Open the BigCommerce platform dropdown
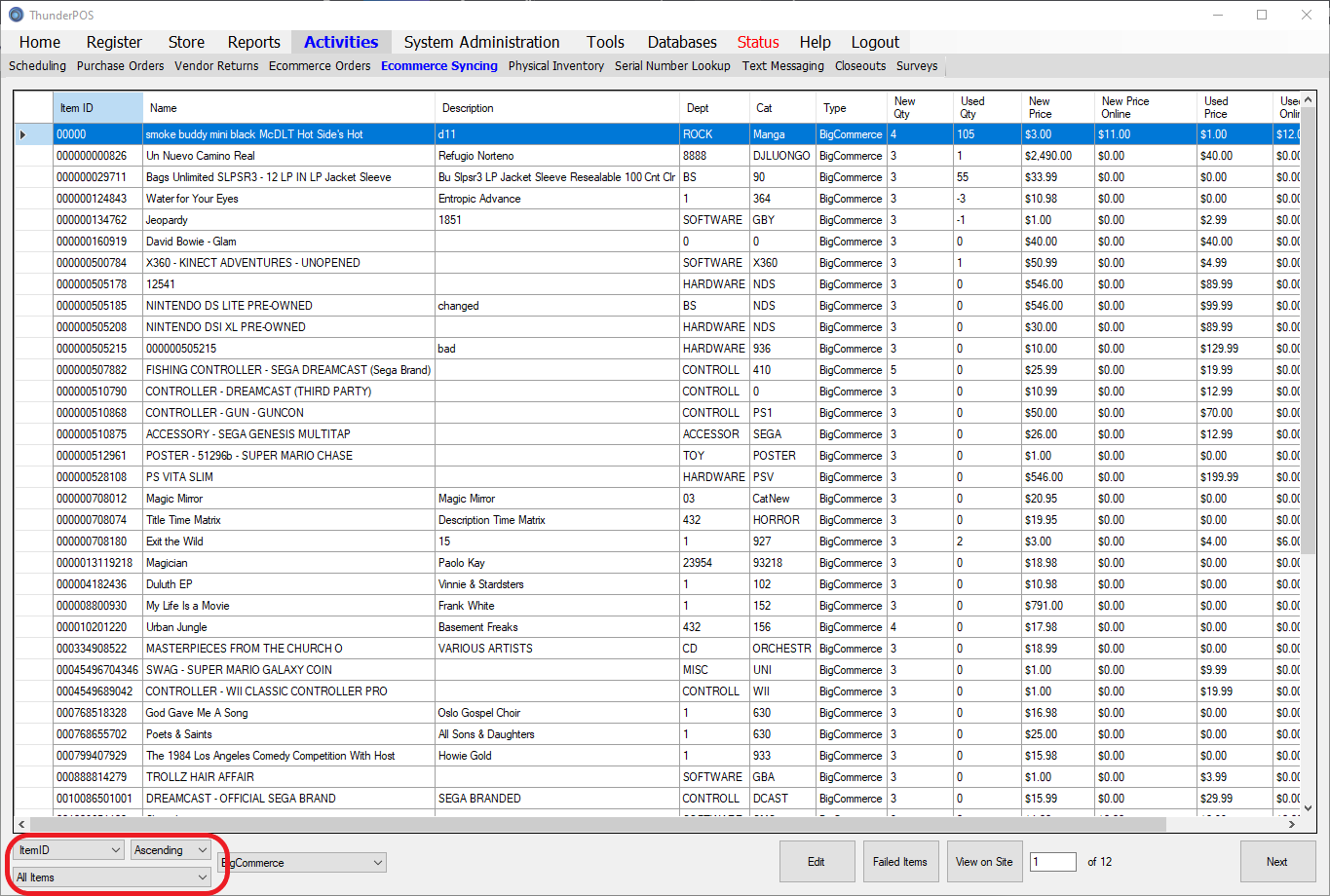 (302, 863)
